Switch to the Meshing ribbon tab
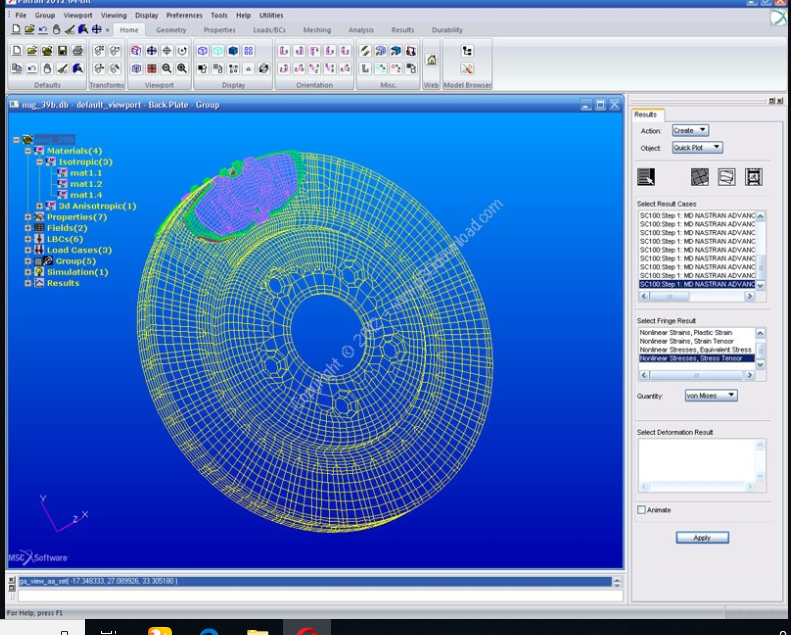Screen dimensions: 791x635 [317, 30]
